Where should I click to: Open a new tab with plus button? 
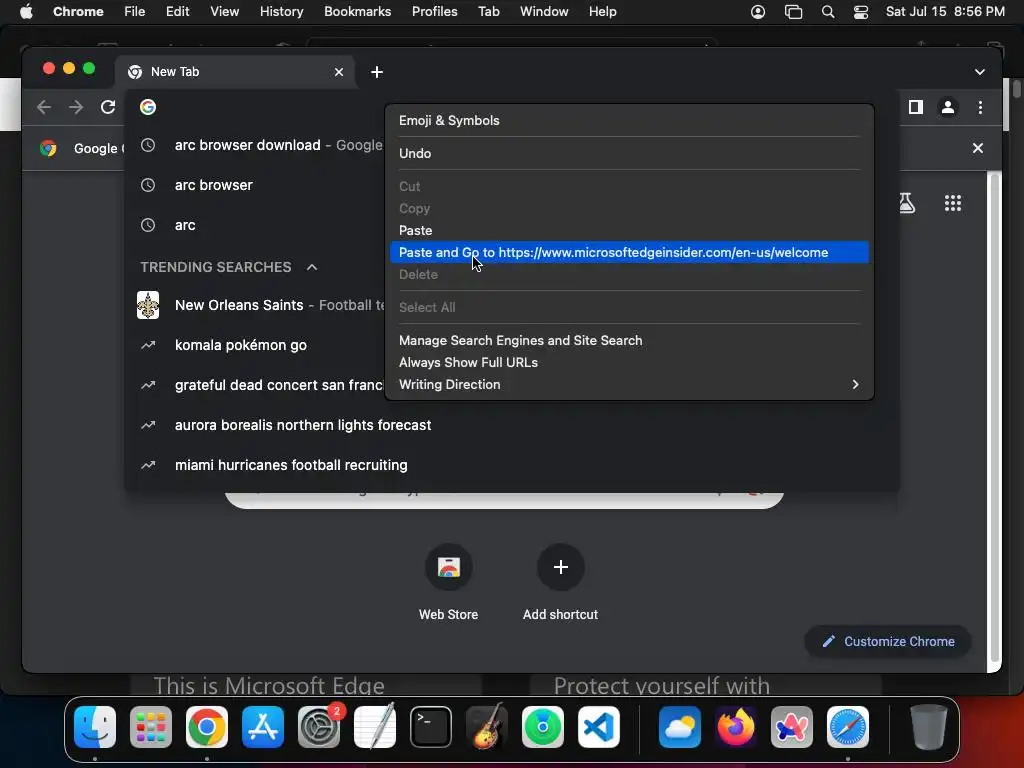coord(377,72)
